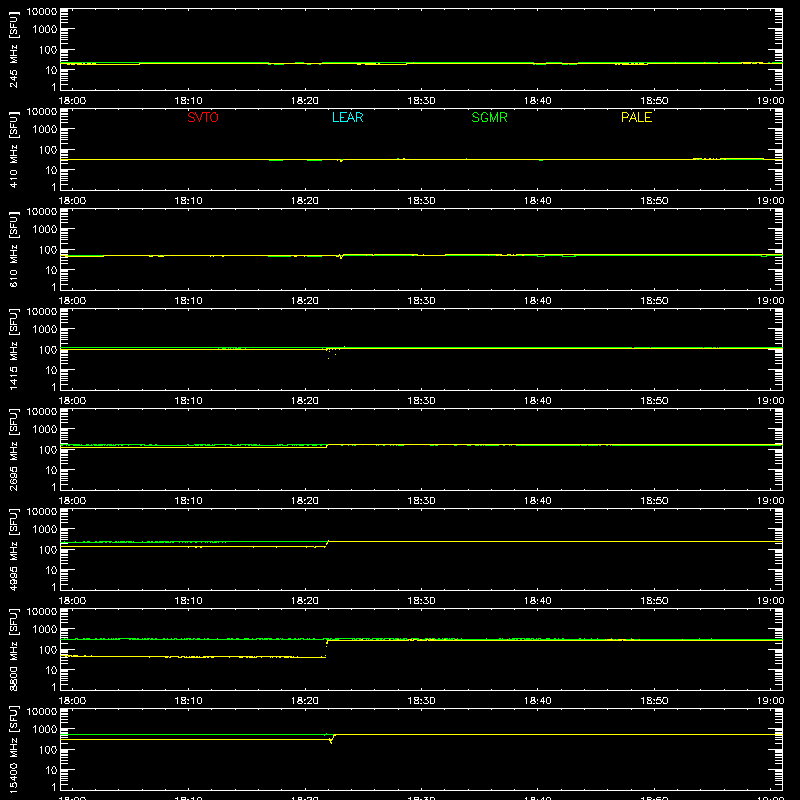800x800 pixels.
Task: Click 18:50 label under the 8800 MHz plot
Action: tap(655, 701)
